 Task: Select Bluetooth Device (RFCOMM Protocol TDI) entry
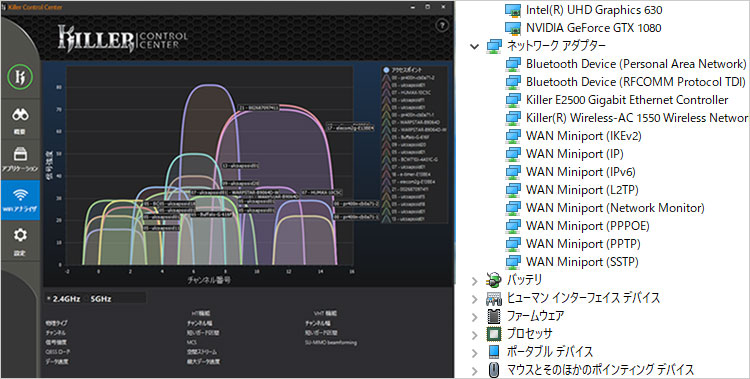coord(636,82)
